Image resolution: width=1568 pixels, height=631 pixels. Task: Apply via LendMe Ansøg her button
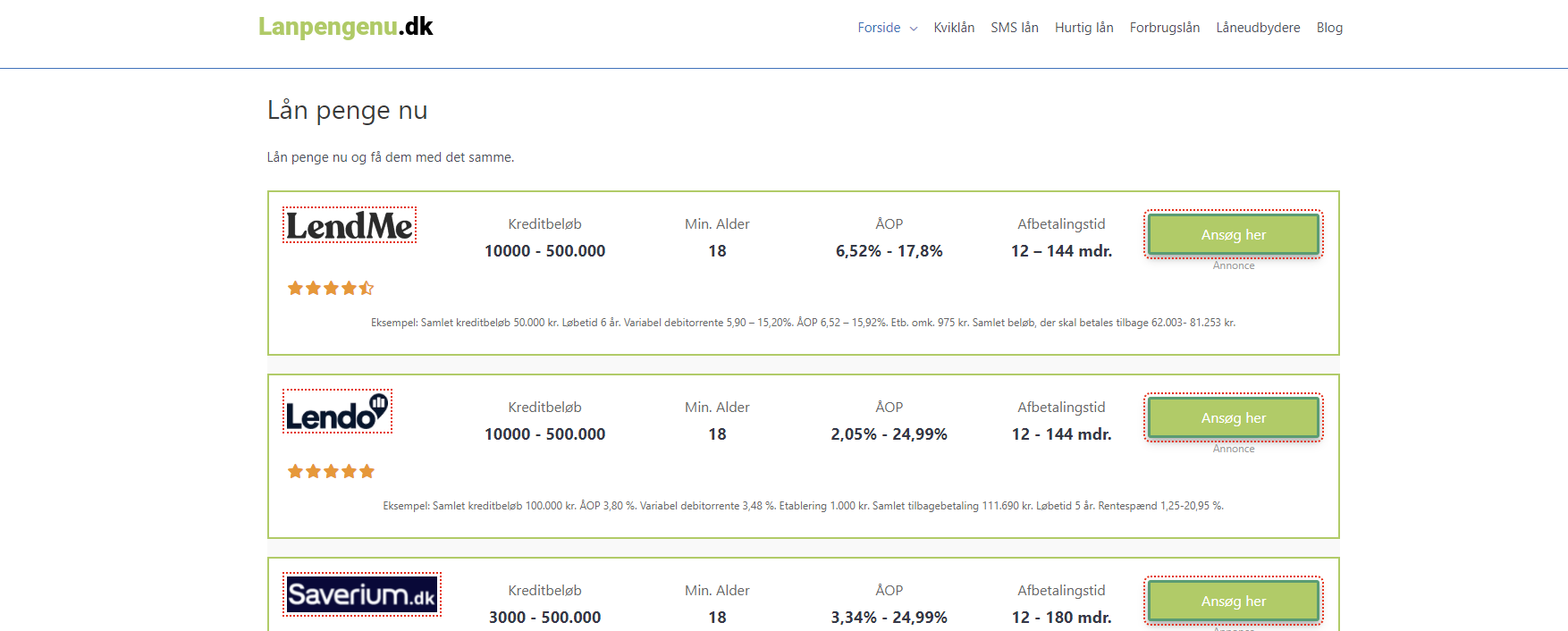(1233, 234)
